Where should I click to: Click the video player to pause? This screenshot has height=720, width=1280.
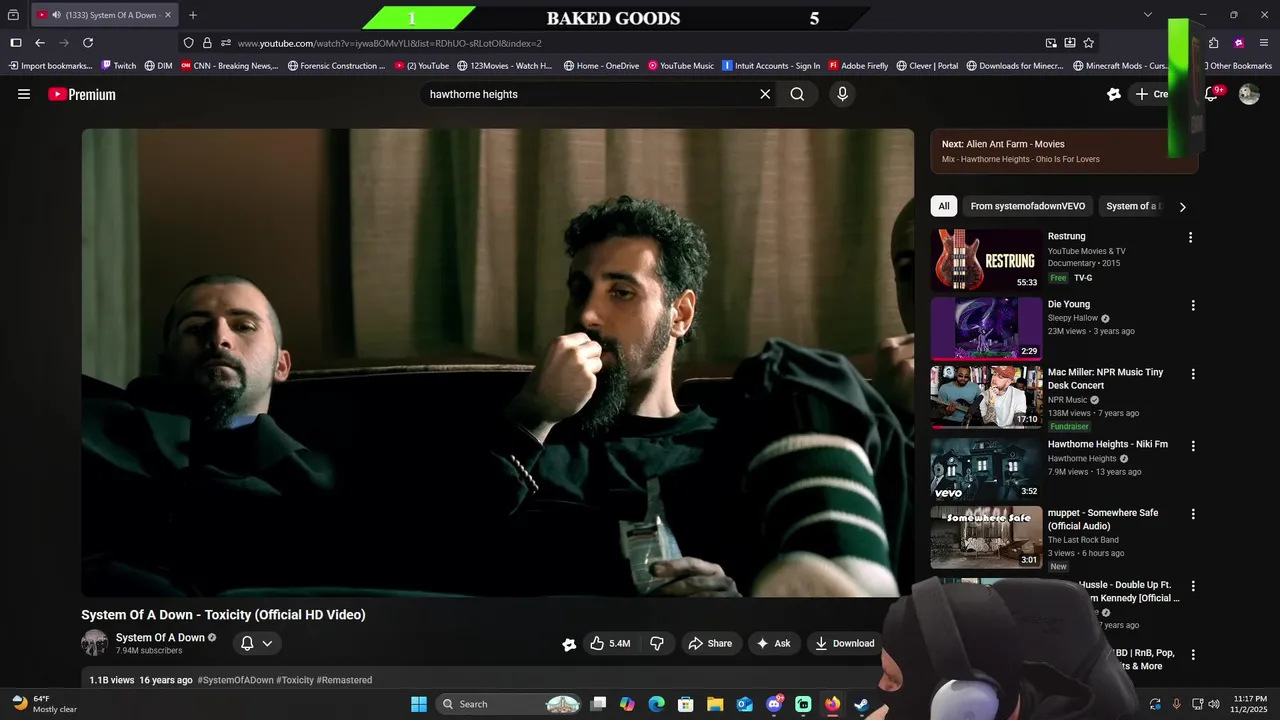coord(498,362)
